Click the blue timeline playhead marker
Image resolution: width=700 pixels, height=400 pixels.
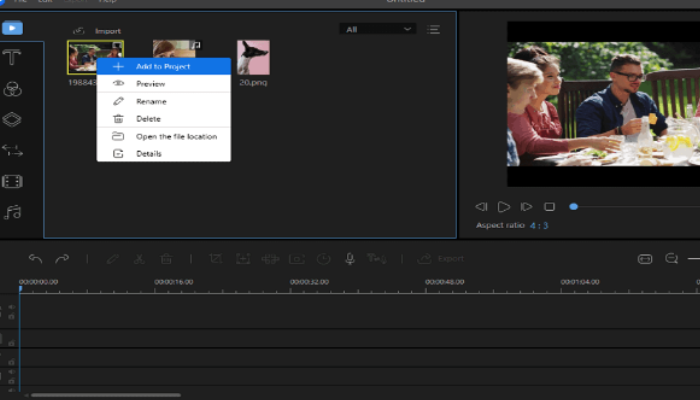pyautogui.click(x=20, y=289)
